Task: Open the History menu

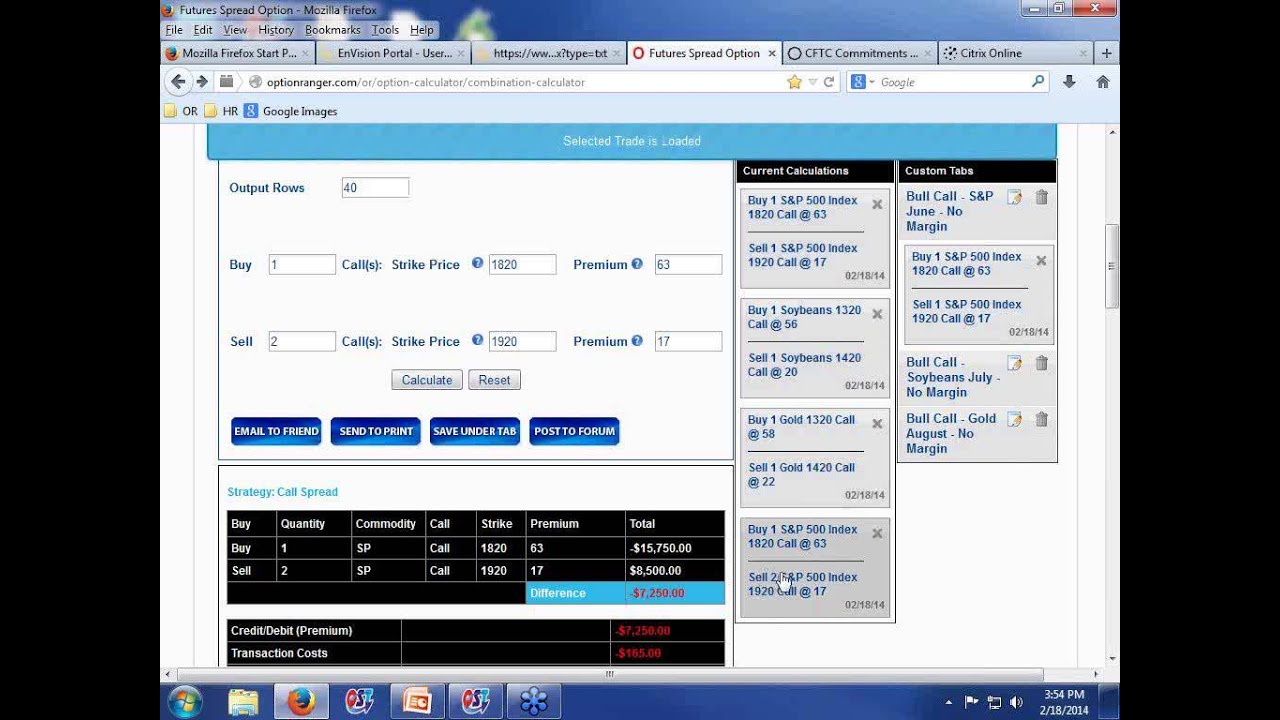Action: (x=276, y=30)
